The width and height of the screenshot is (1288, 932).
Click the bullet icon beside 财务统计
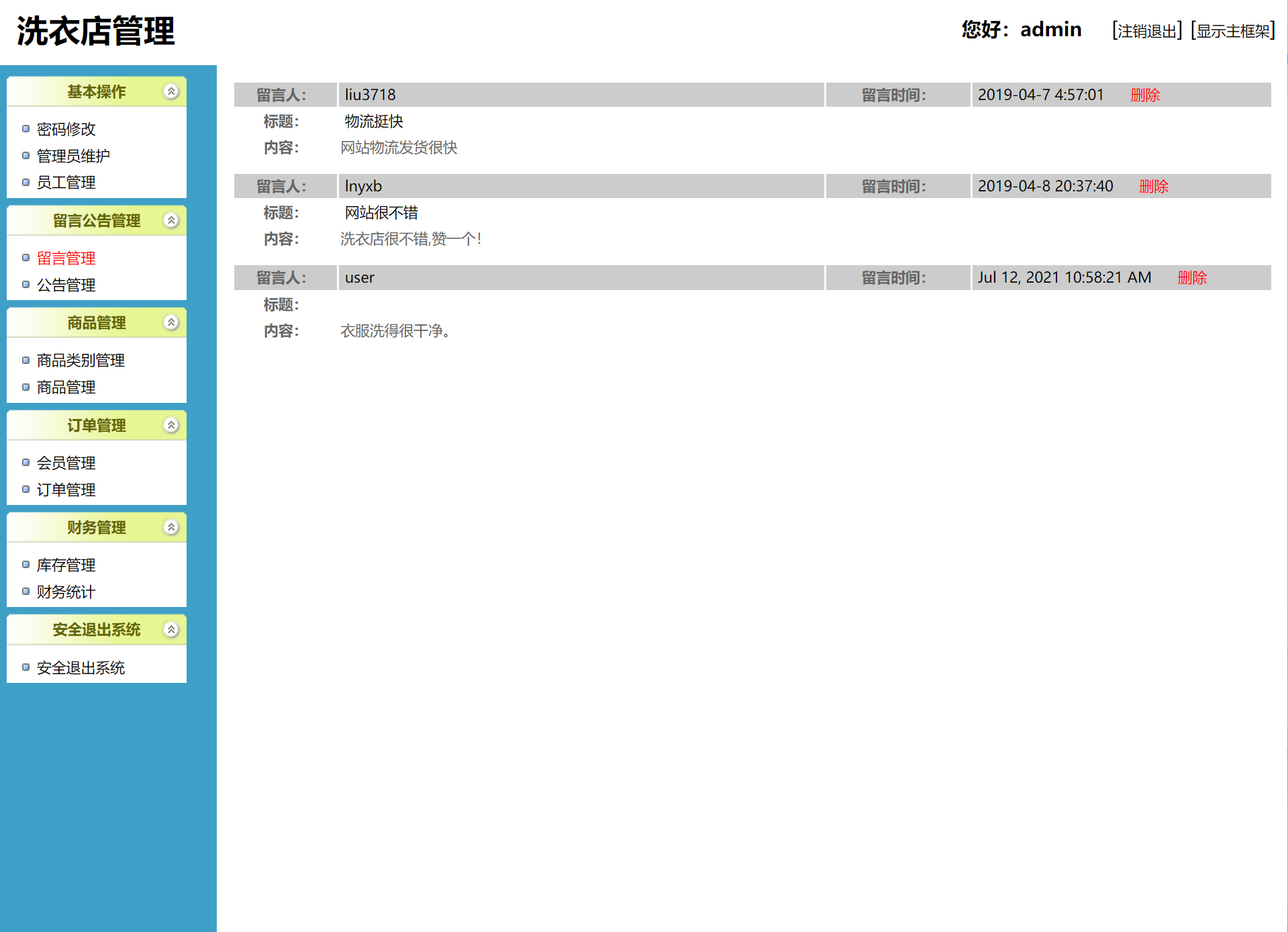pos(26,592)
